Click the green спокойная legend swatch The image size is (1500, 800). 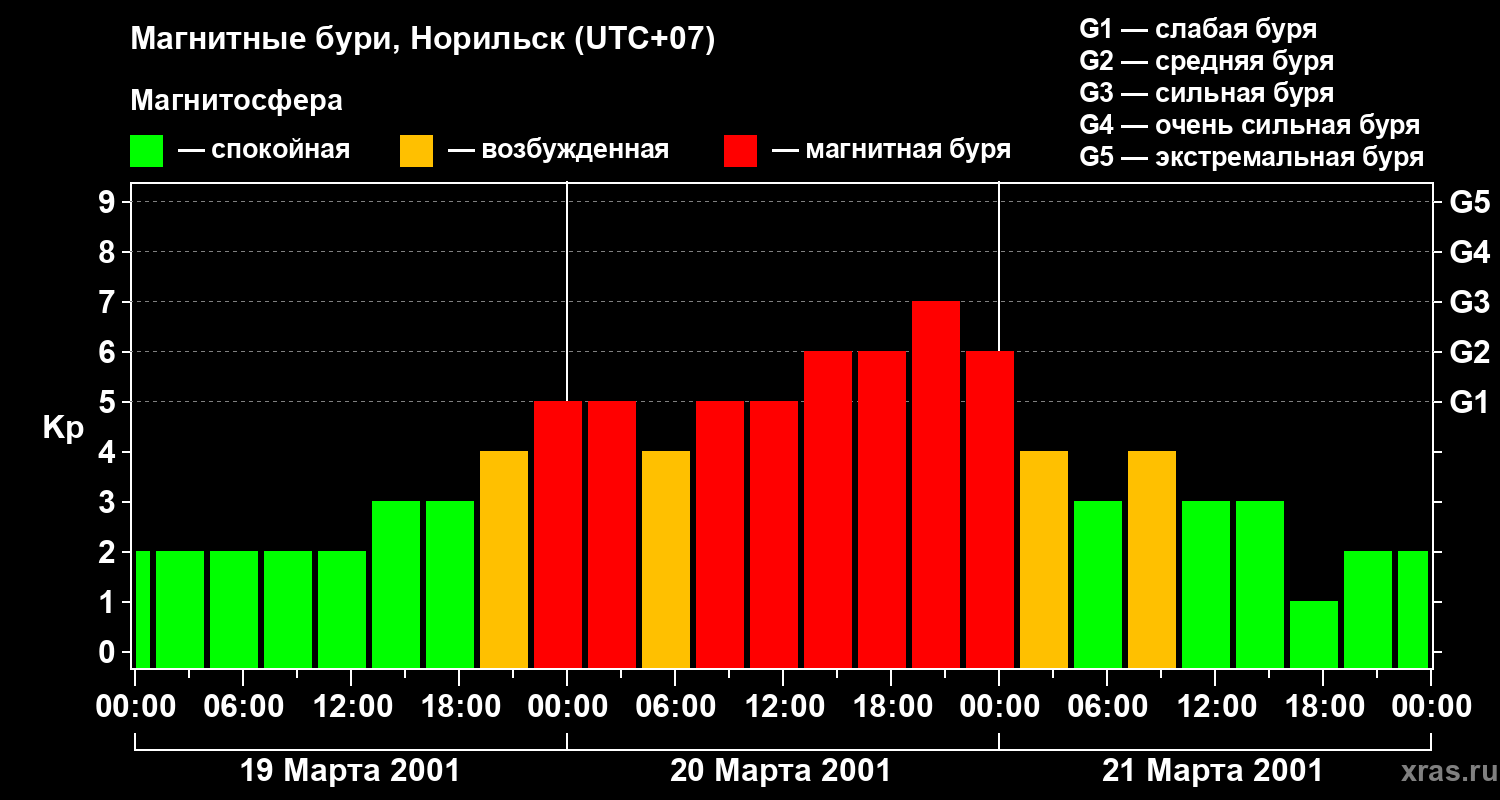click(x=146, y=151)
